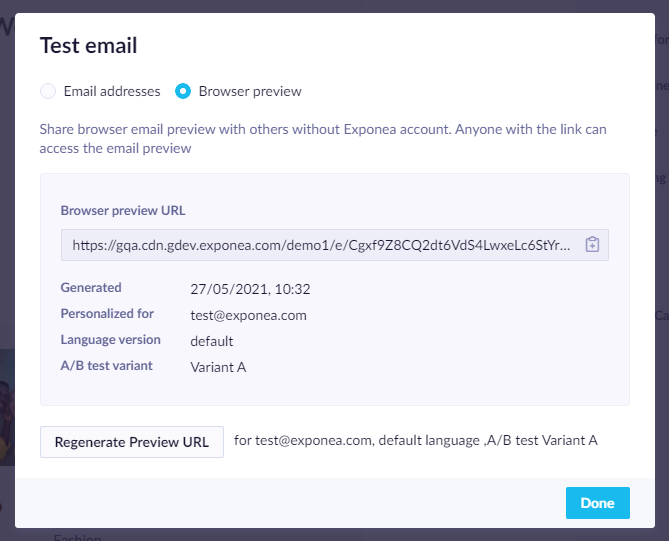
Task: Click the A/B test variant label
Action: 107,366
